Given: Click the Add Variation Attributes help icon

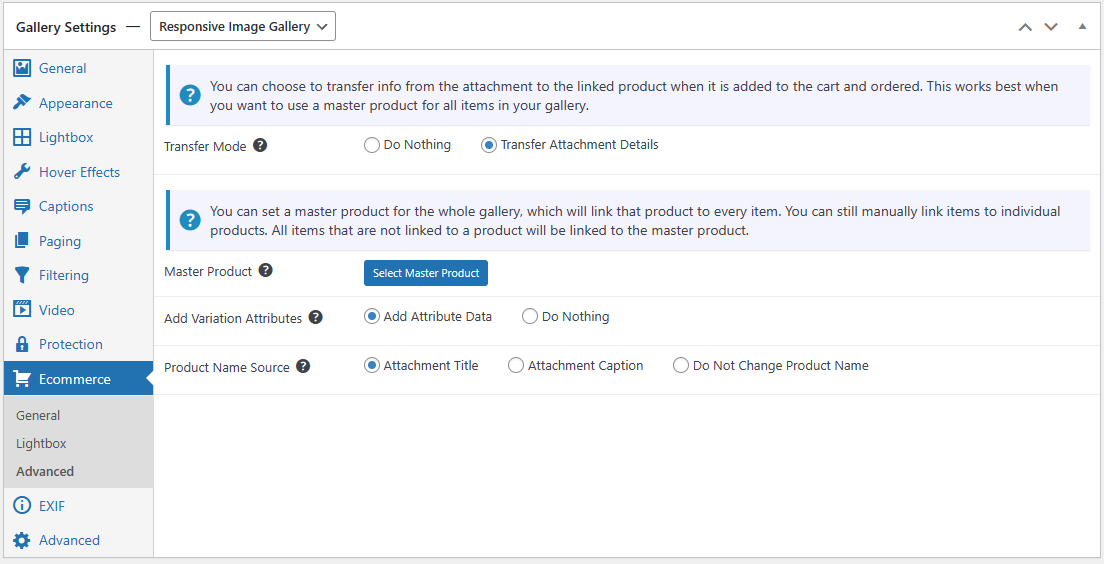Looking at the screenshot, I should (x=315, y=317).
